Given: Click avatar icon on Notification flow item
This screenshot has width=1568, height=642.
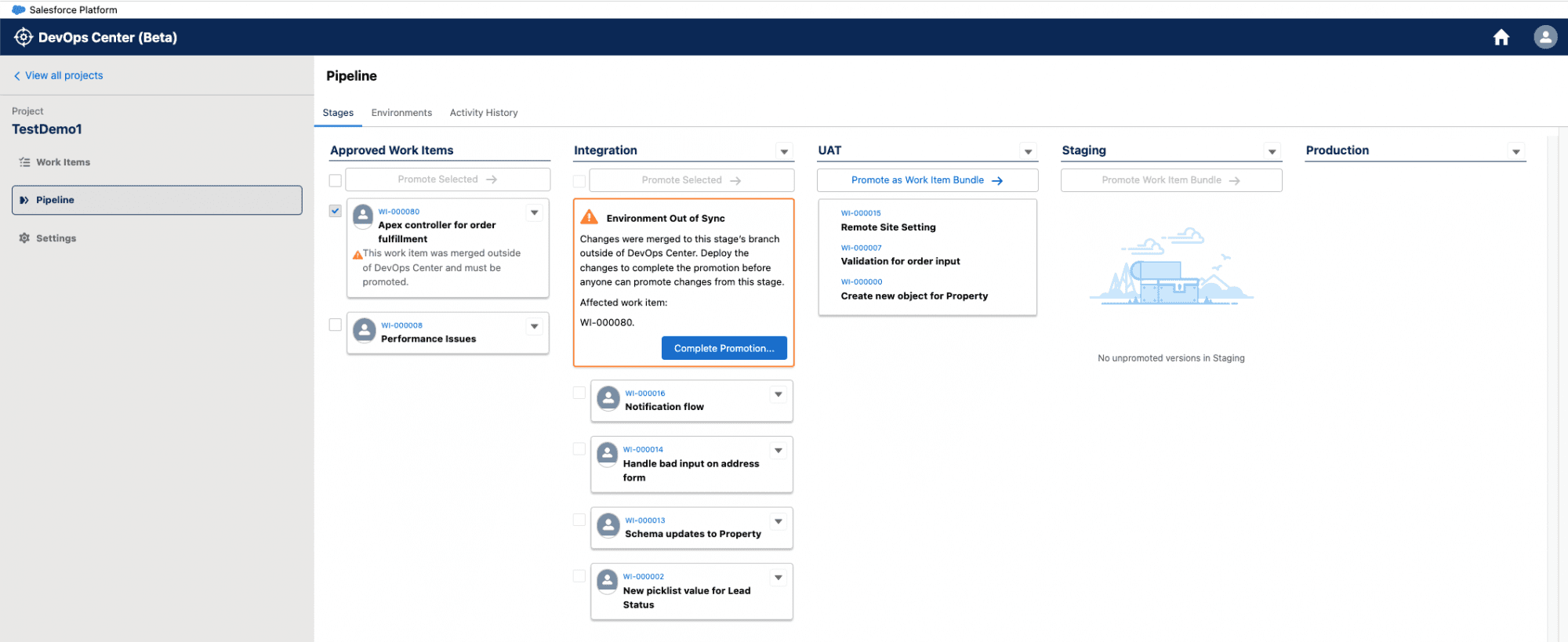Looking at the screenshot, I should [x=608, y=399].
